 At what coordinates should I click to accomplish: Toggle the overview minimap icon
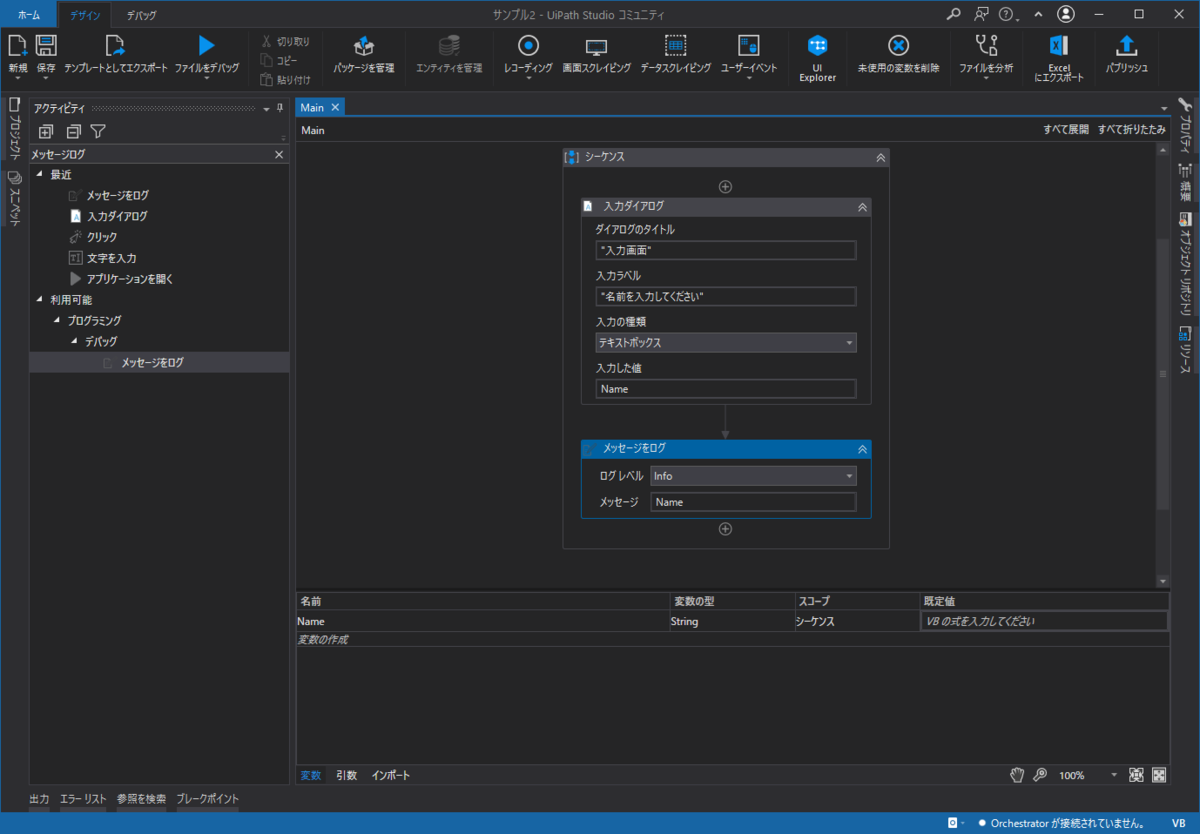[x=1159, y=775]
